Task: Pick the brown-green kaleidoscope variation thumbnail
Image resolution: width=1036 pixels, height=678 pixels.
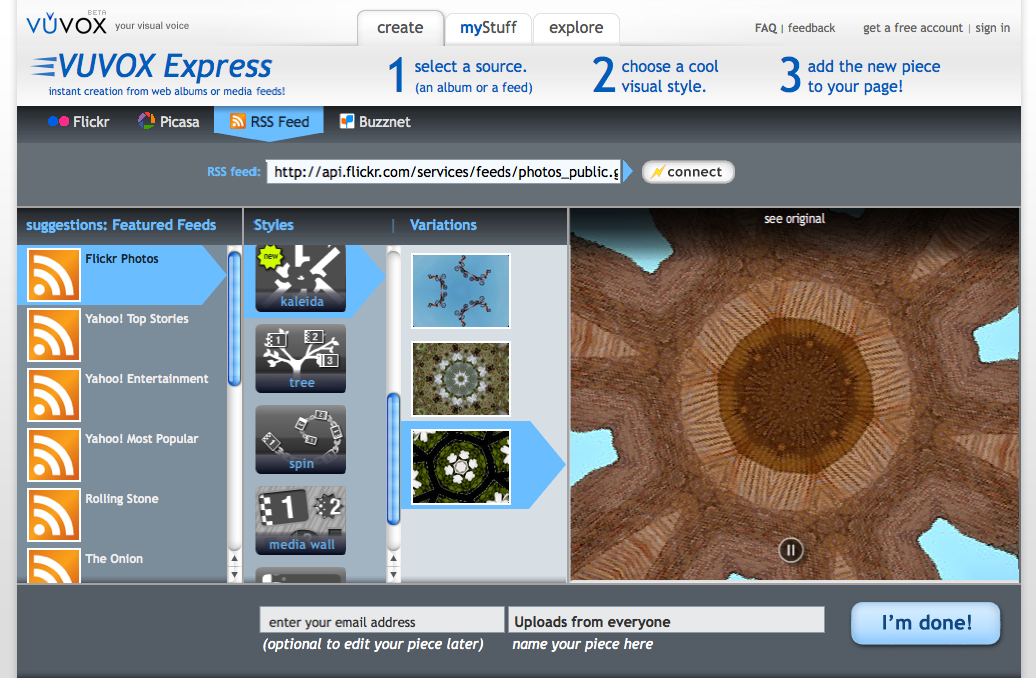Action: click(461, 379)
